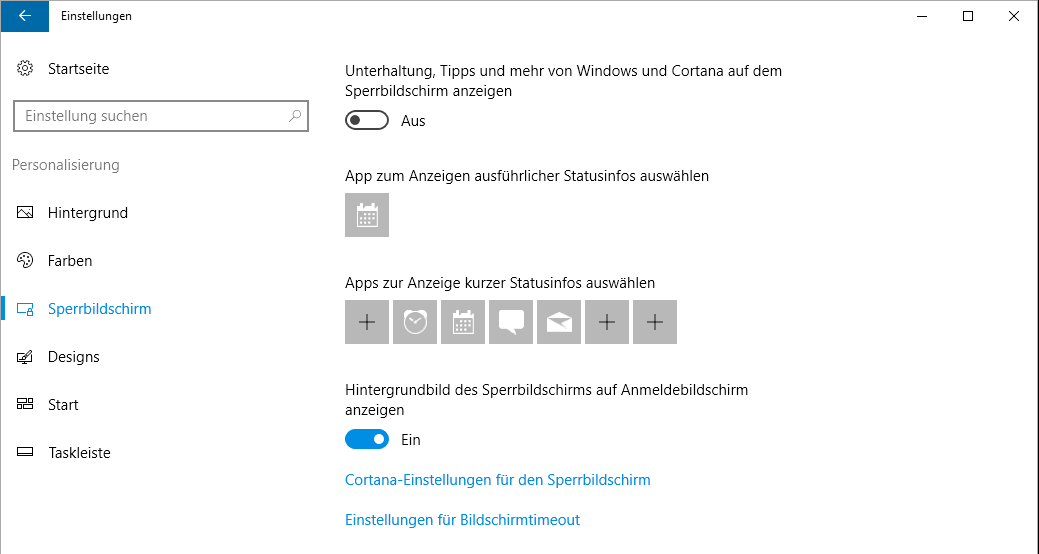The height and width of the screenshot is (554, 1039).
Task: Focus the Einstellung suchen search field
Action: [x=150, y=116]
